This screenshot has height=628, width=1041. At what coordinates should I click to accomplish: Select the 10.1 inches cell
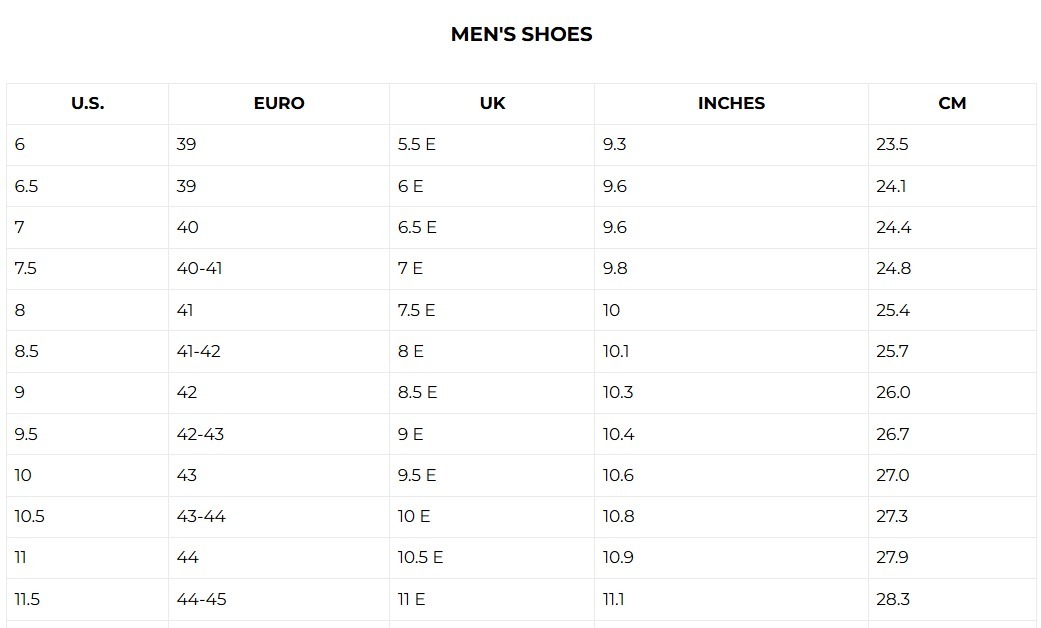point(617,351)
